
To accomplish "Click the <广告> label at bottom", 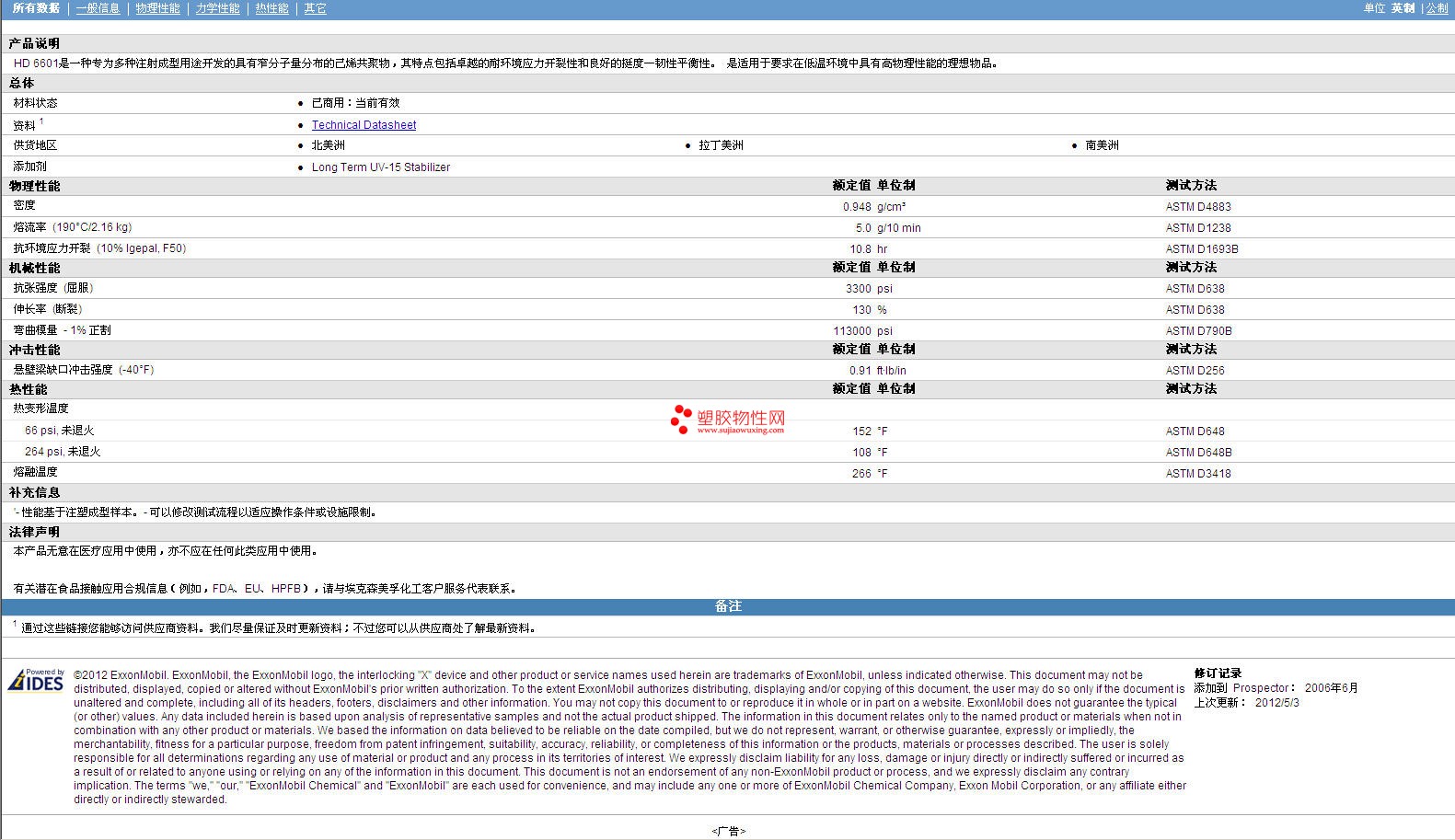I will point(728,831).
